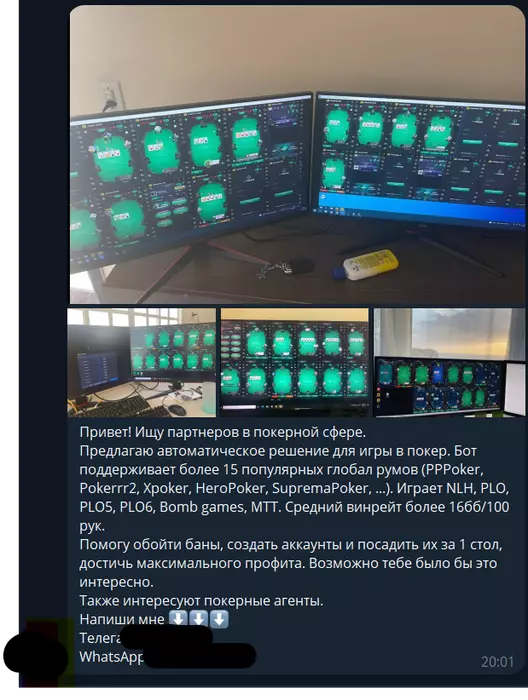Click the first down-arrow emoji after 'Напиши мне'
The width and height of the screenshot is (528, 700).
(x=179, y=619)
